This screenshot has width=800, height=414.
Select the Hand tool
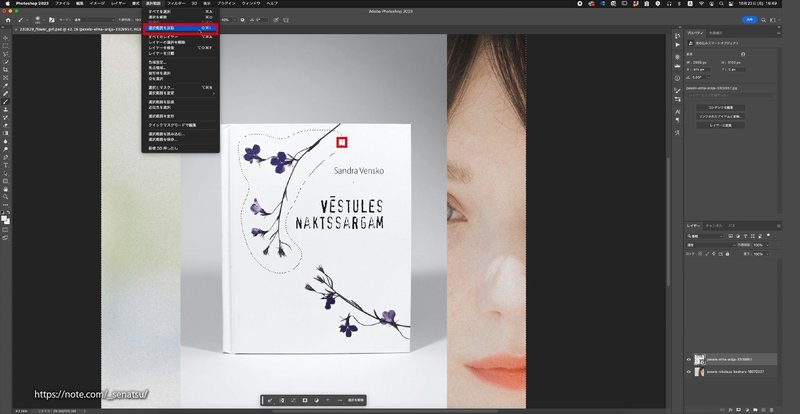click(x=6, y=189)
